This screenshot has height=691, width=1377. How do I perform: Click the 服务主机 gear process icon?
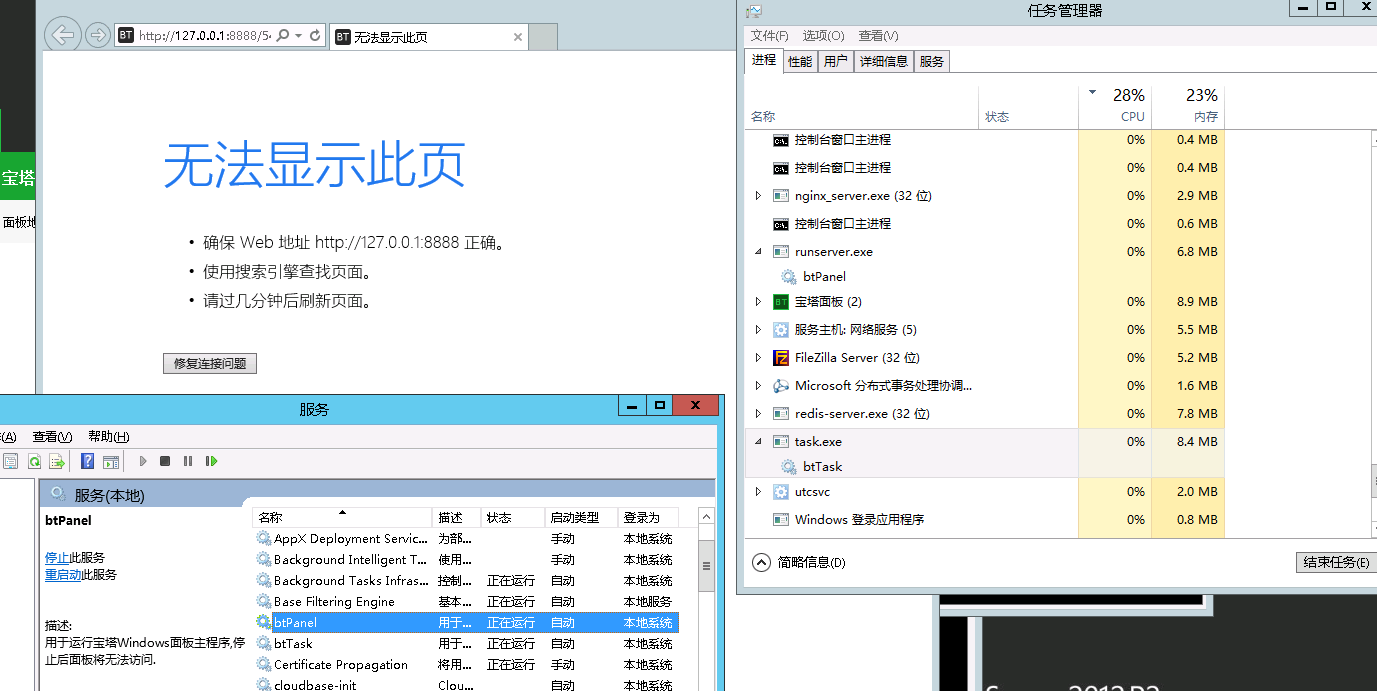[781, 330]
